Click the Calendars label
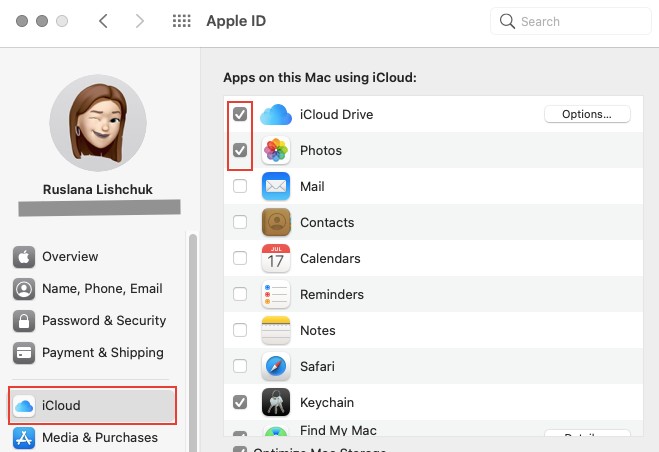Image resolution: width=659 pixels, height=452 pixels. coord(330,259)
